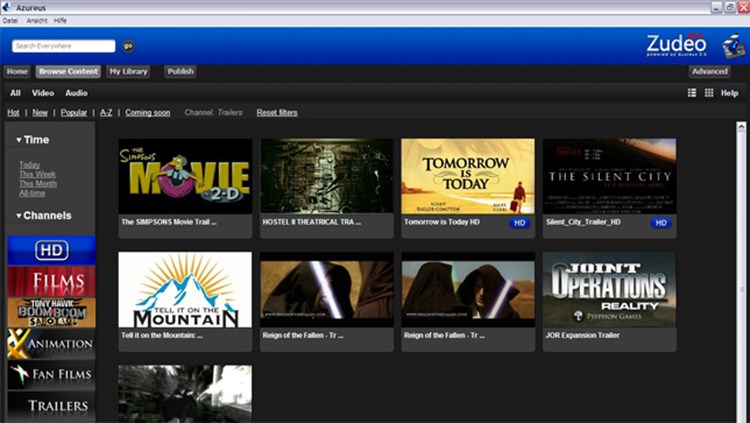Open the HD channel banner

52,250
